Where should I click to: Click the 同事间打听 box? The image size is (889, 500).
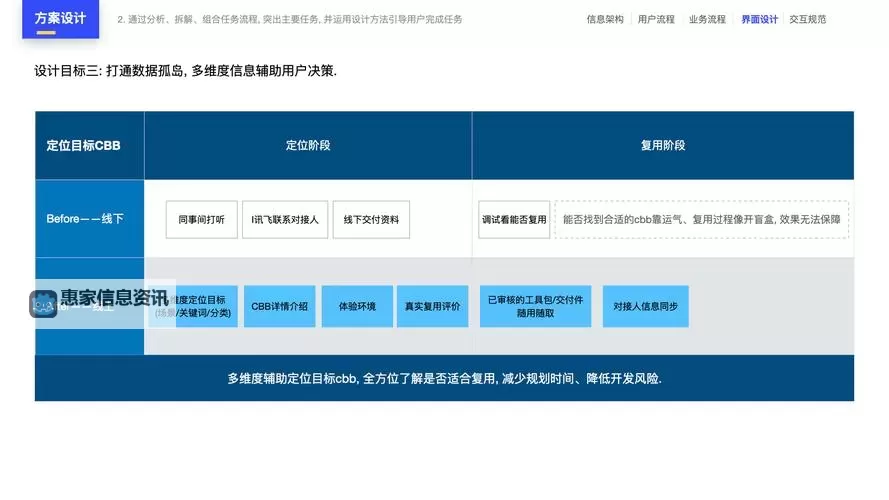coord(201,219)
